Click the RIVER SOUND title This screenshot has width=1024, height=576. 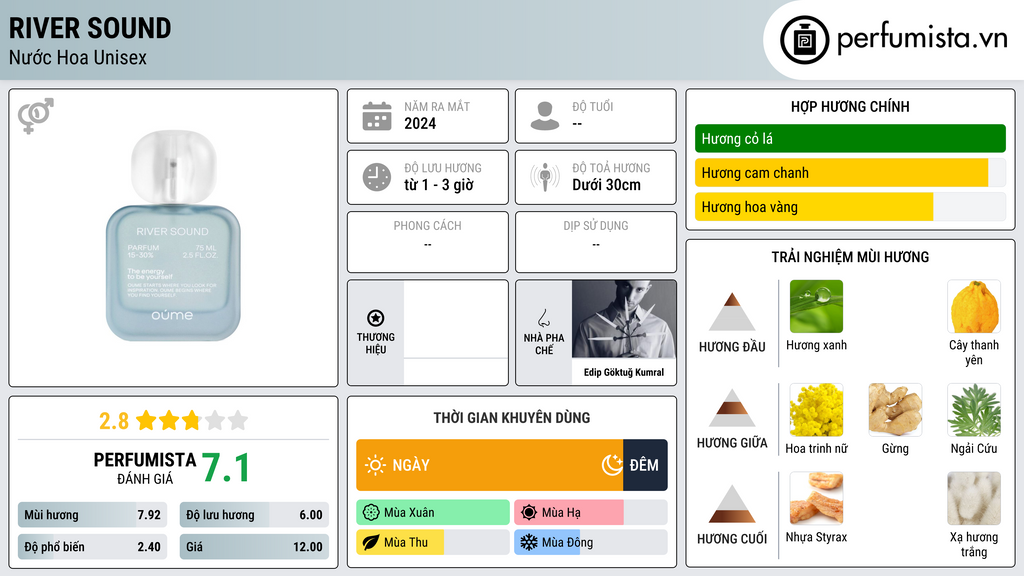[x=90, y=28]
